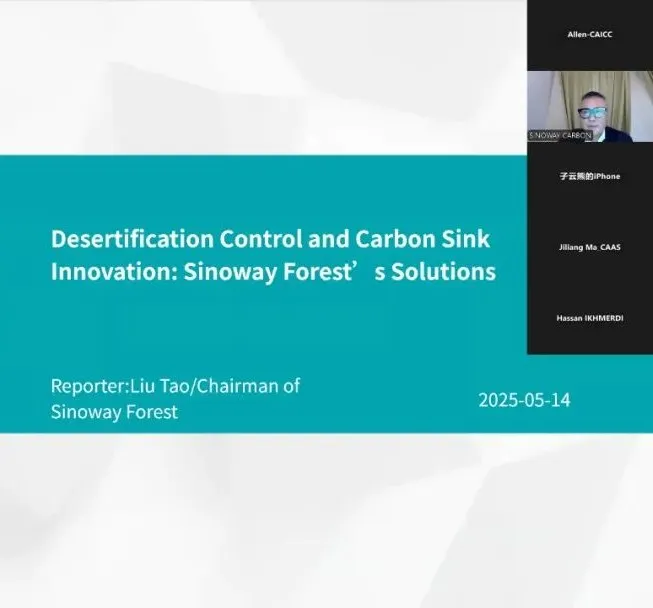
Task: Click the title line 'Innovation: Sinoway Forest's Solutions'
Action: pos(273,272)
